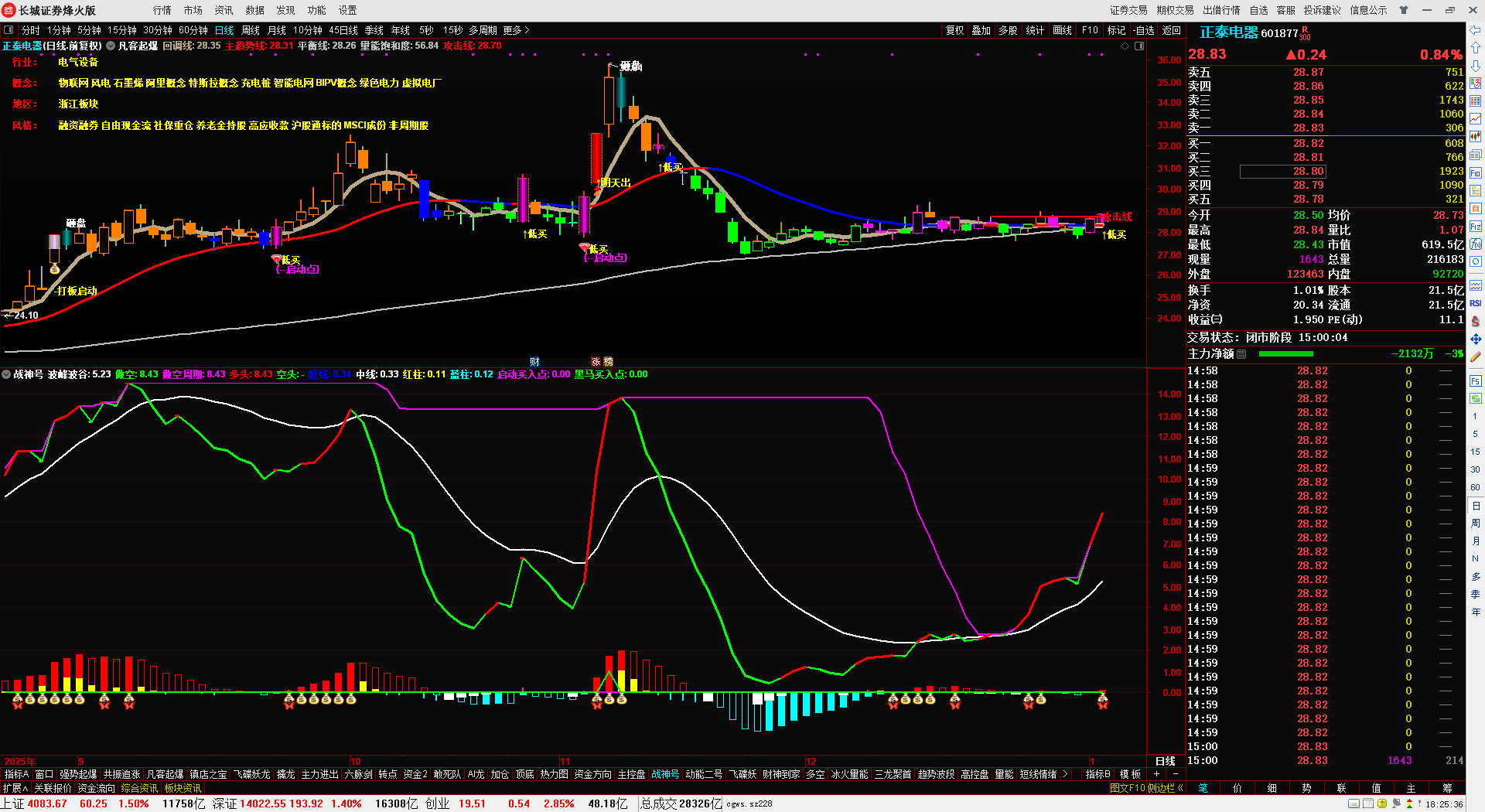Click the up arrow icon in right sidebar
The width and height of the screenshot is (1485, 812).
click(1475, 47)
